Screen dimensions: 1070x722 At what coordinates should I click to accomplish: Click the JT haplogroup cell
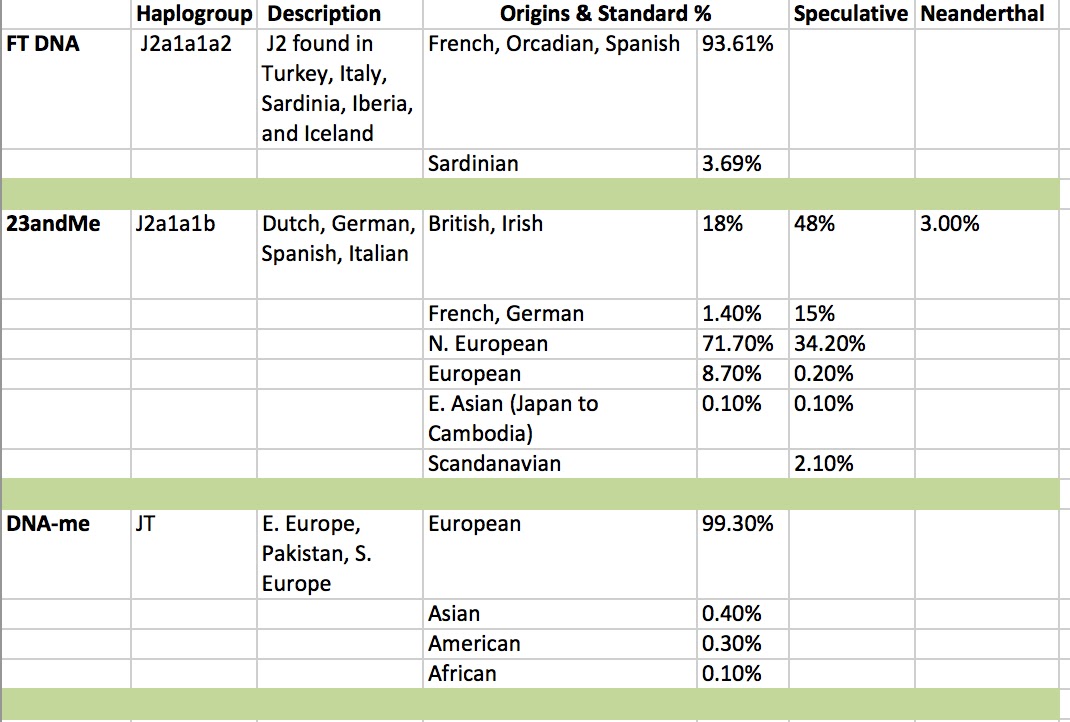tap(146, 524)
